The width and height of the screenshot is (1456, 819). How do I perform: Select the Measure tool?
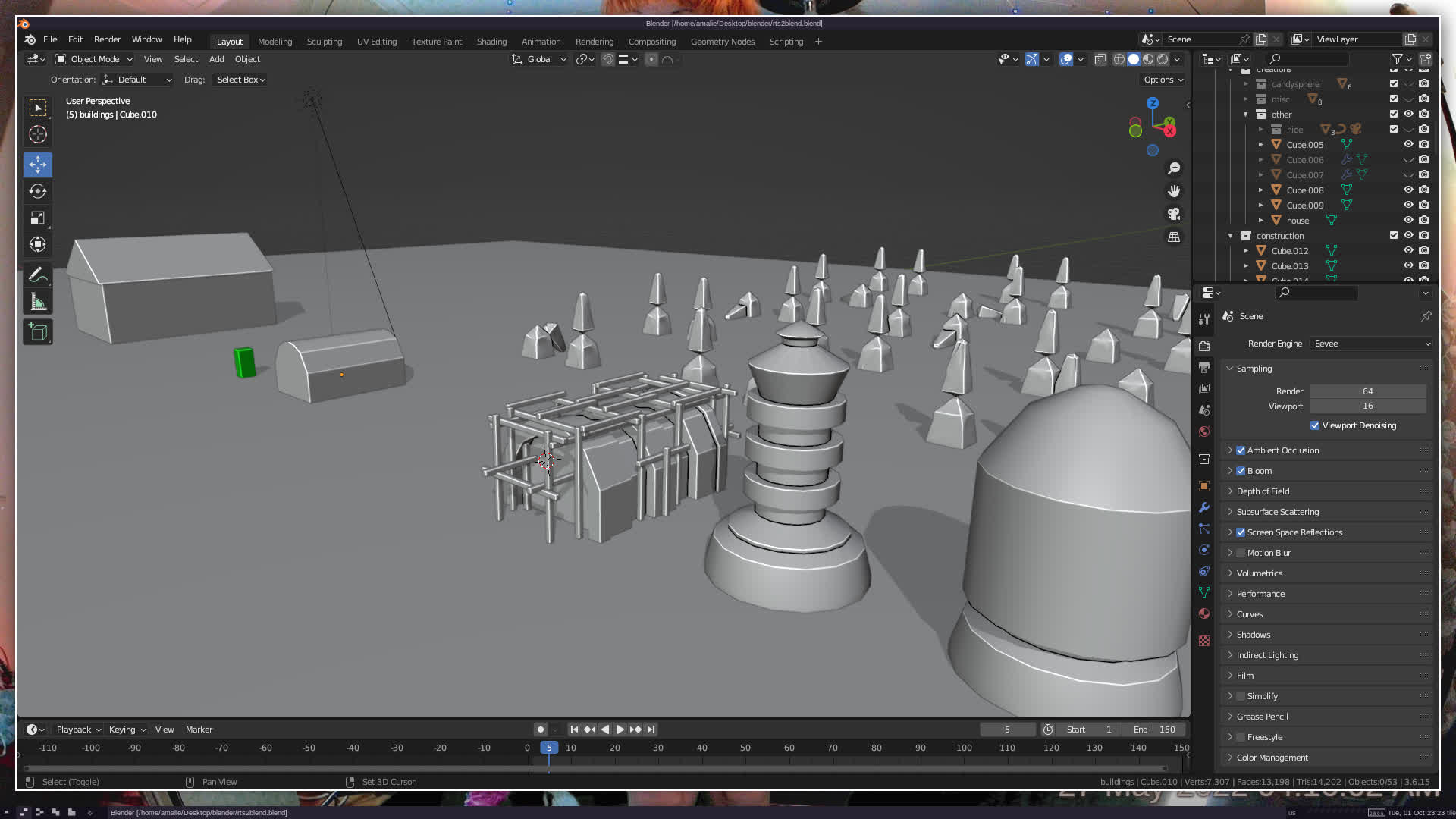[38, 303]
